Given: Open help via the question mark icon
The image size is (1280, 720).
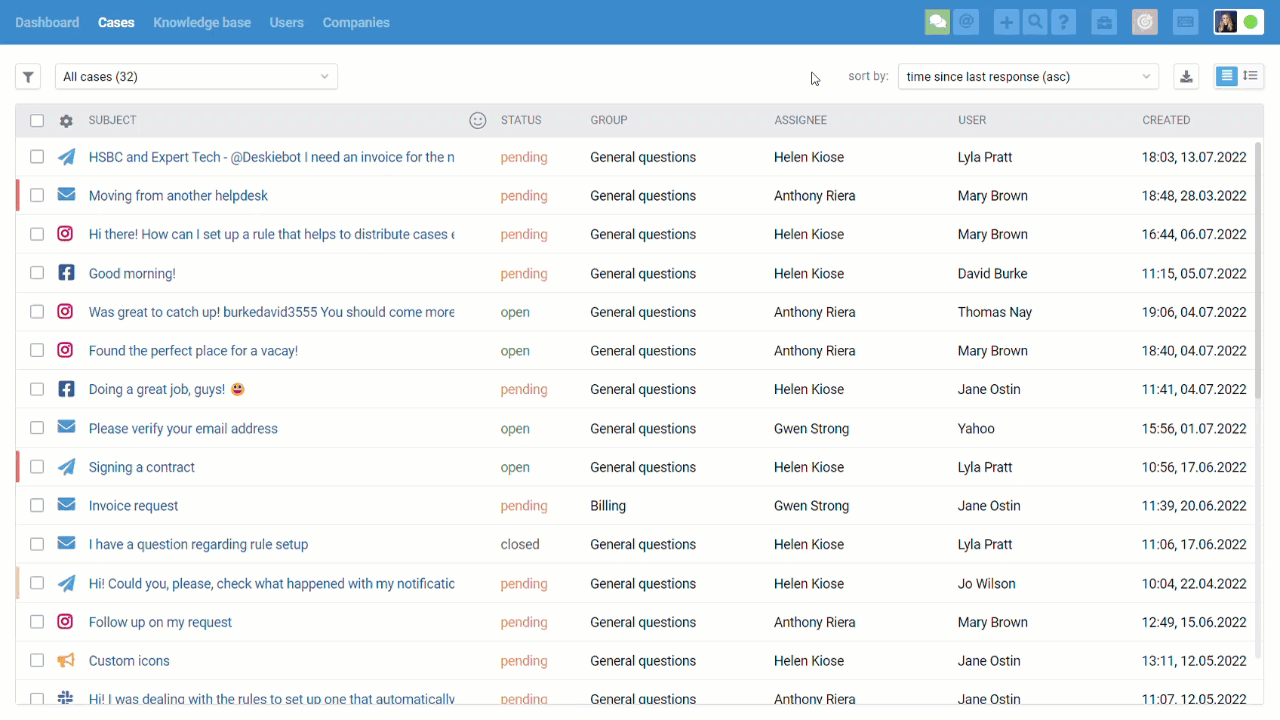Looking at the screenshot, I should (x=1064, y=22).
